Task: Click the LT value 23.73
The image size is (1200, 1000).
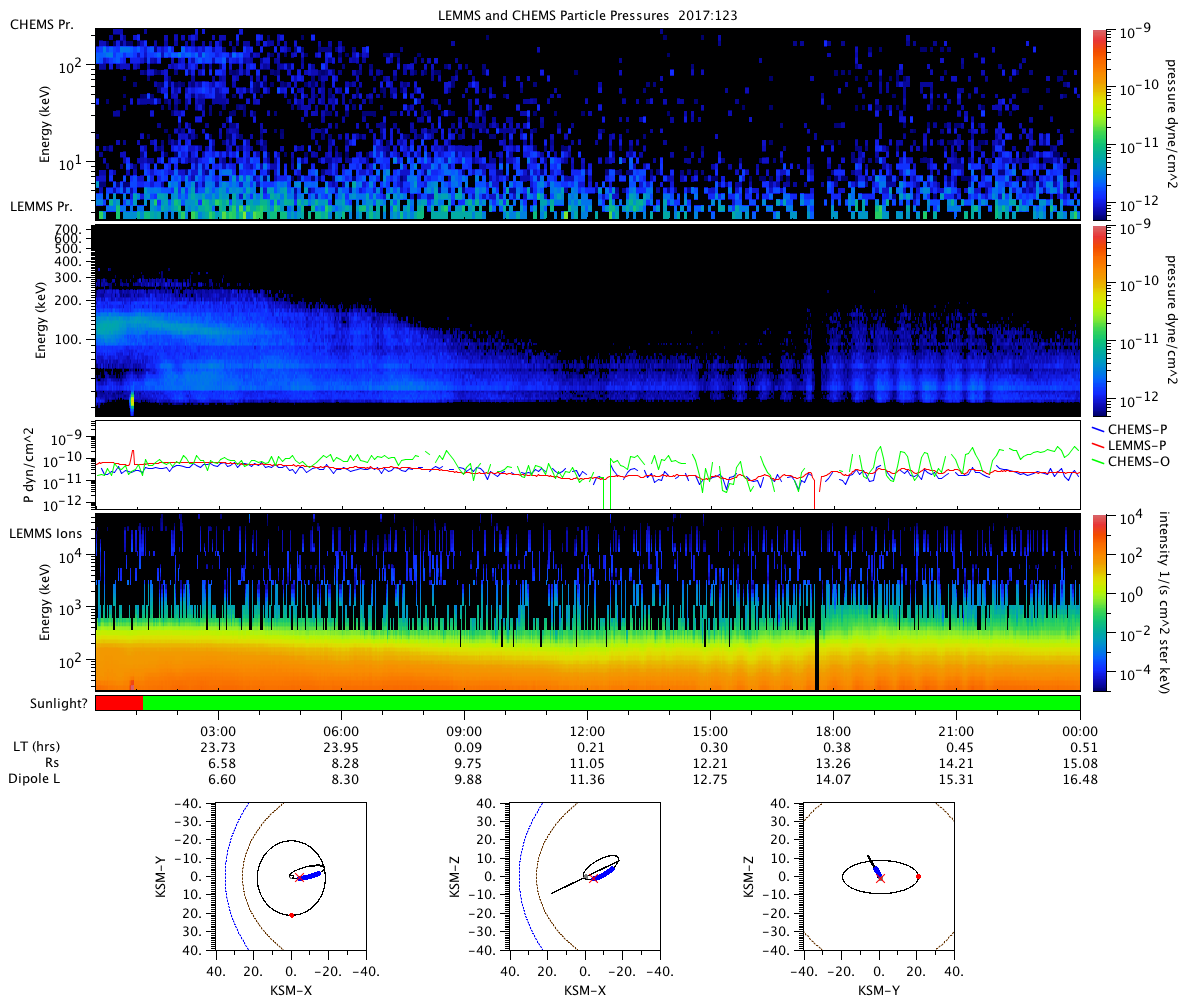Action: click(218, 747)
